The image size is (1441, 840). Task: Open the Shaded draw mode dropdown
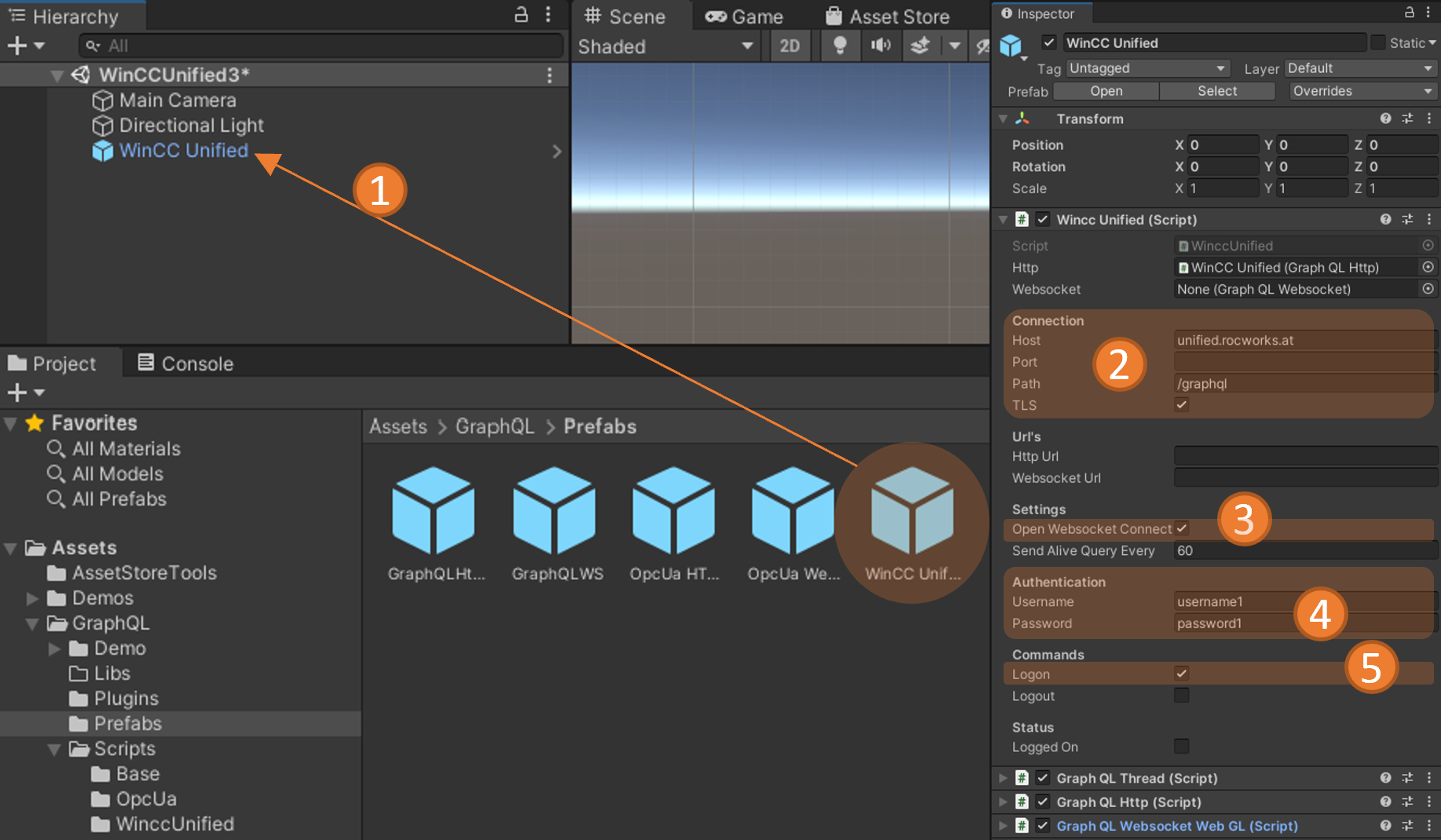click(x=665, y=46)
